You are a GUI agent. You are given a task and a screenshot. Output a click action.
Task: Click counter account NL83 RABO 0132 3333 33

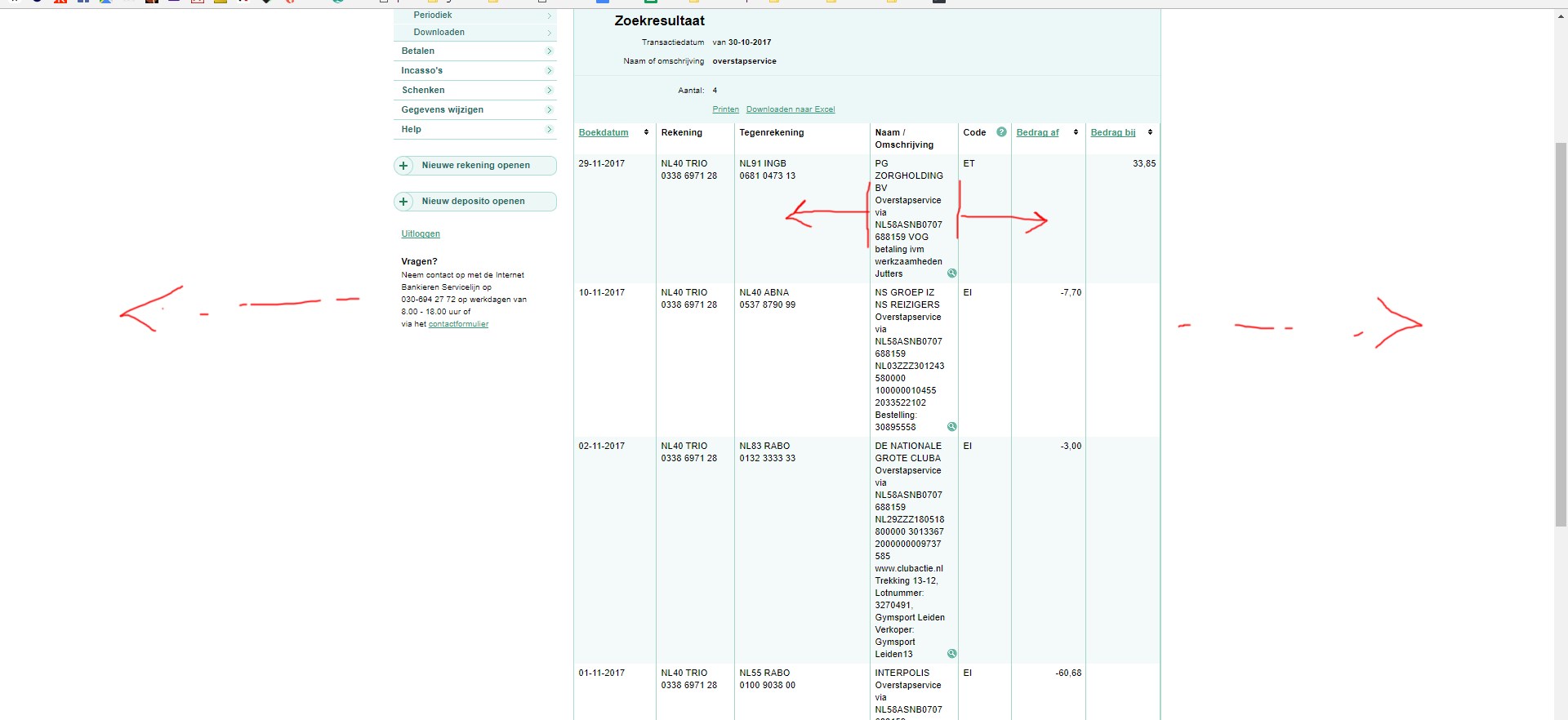tap(768, 452)
